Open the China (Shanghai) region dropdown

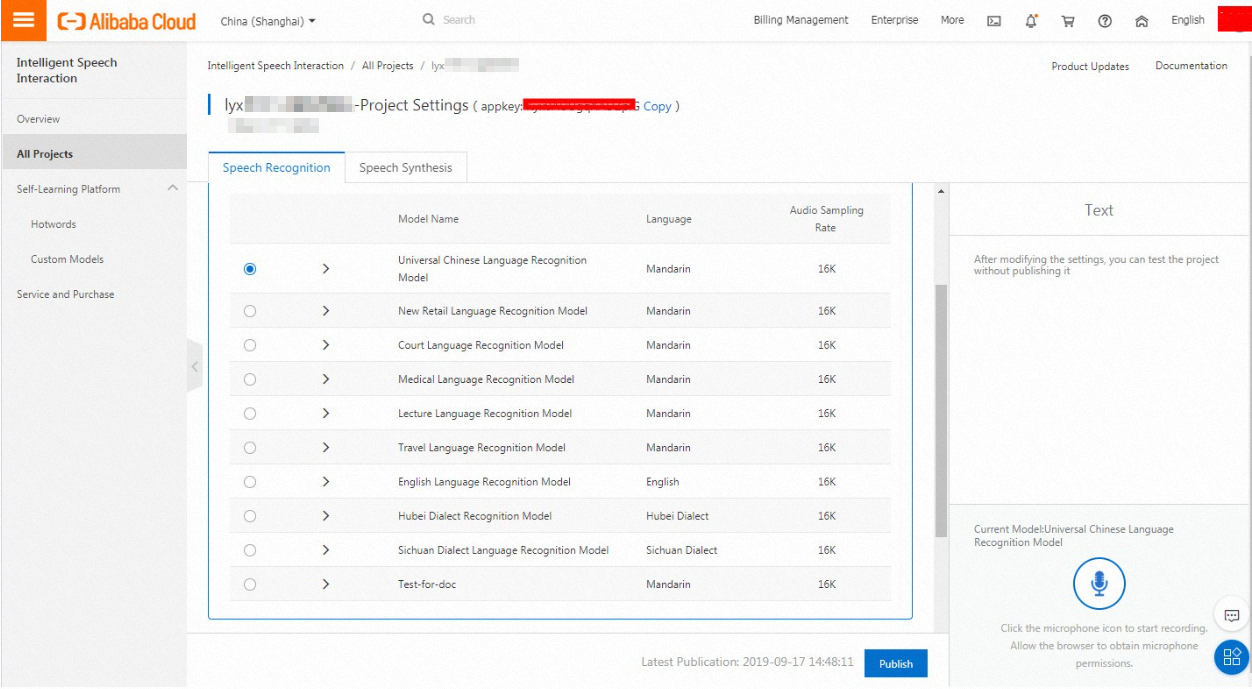(x=268, y=21)
